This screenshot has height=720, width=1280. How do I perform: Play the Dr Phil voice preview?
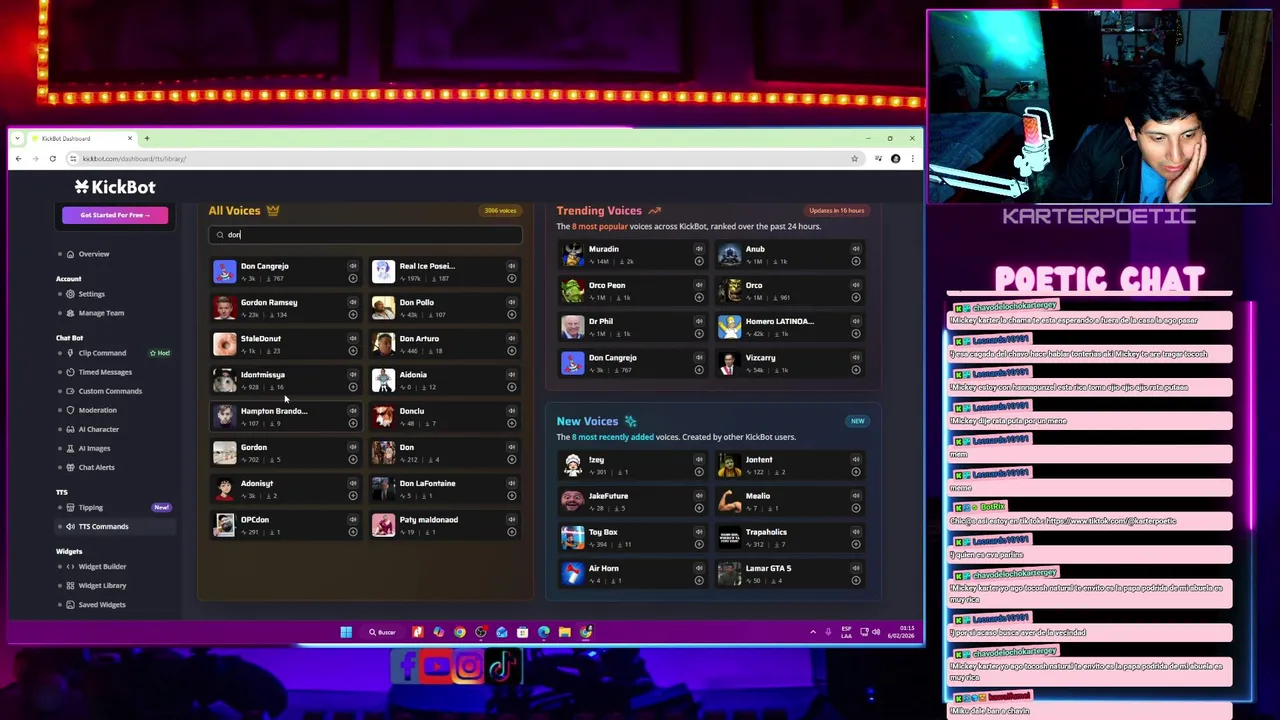[698, 321]
